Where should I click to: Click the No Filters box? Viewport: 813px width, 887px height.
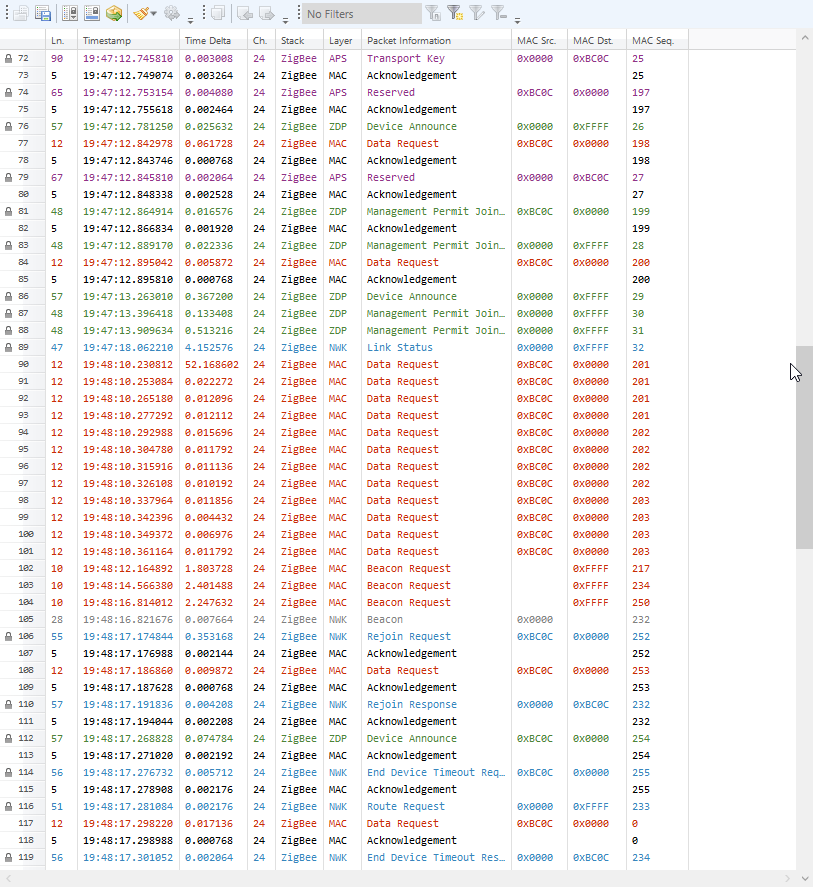tap(362, 14)
